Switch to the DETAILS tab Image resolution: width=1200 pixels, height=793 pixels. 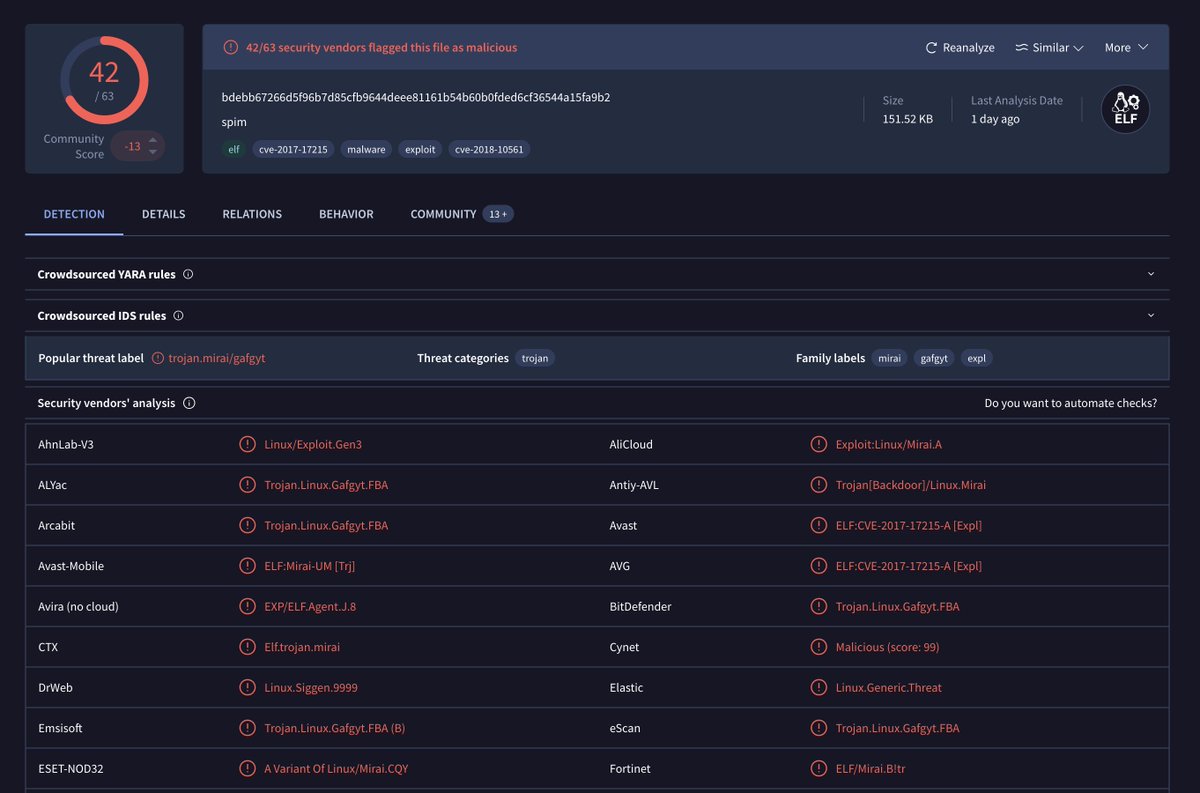(163, 214)
